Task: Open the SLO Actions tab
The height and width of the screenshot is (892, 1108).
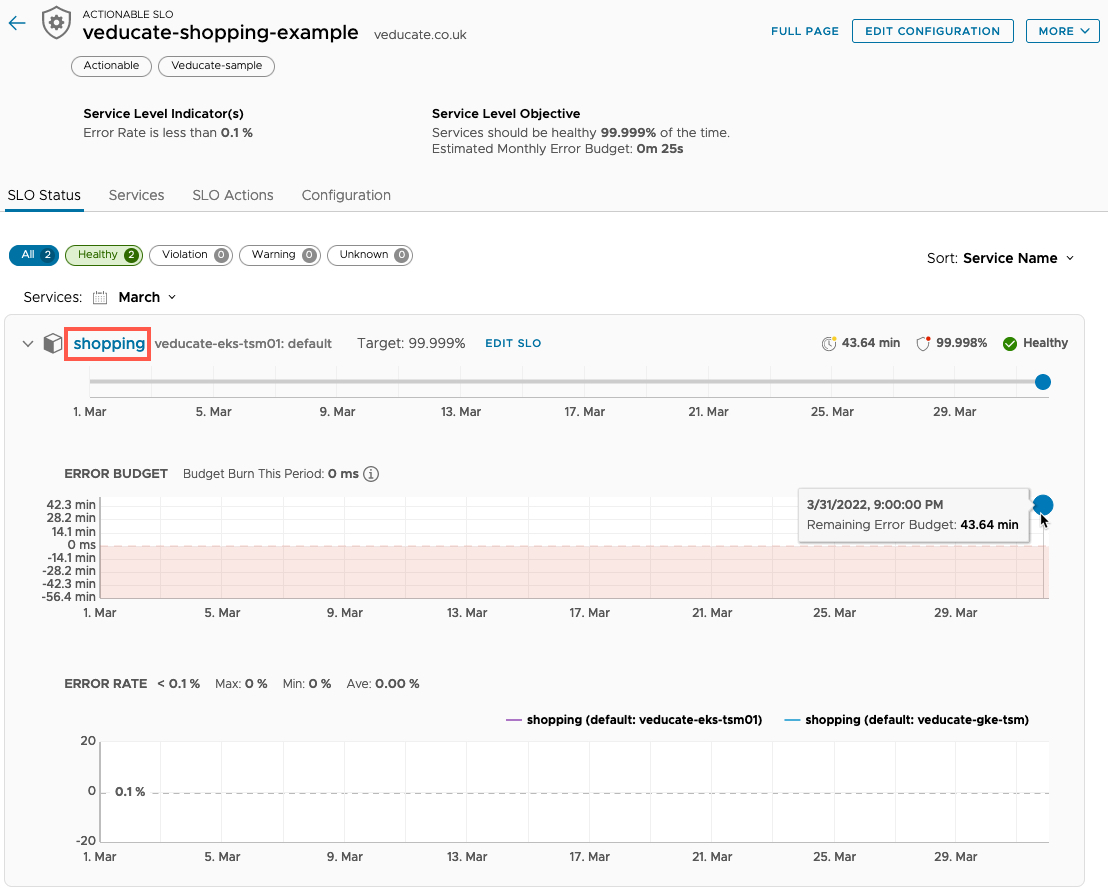Action: pos(232,196)
